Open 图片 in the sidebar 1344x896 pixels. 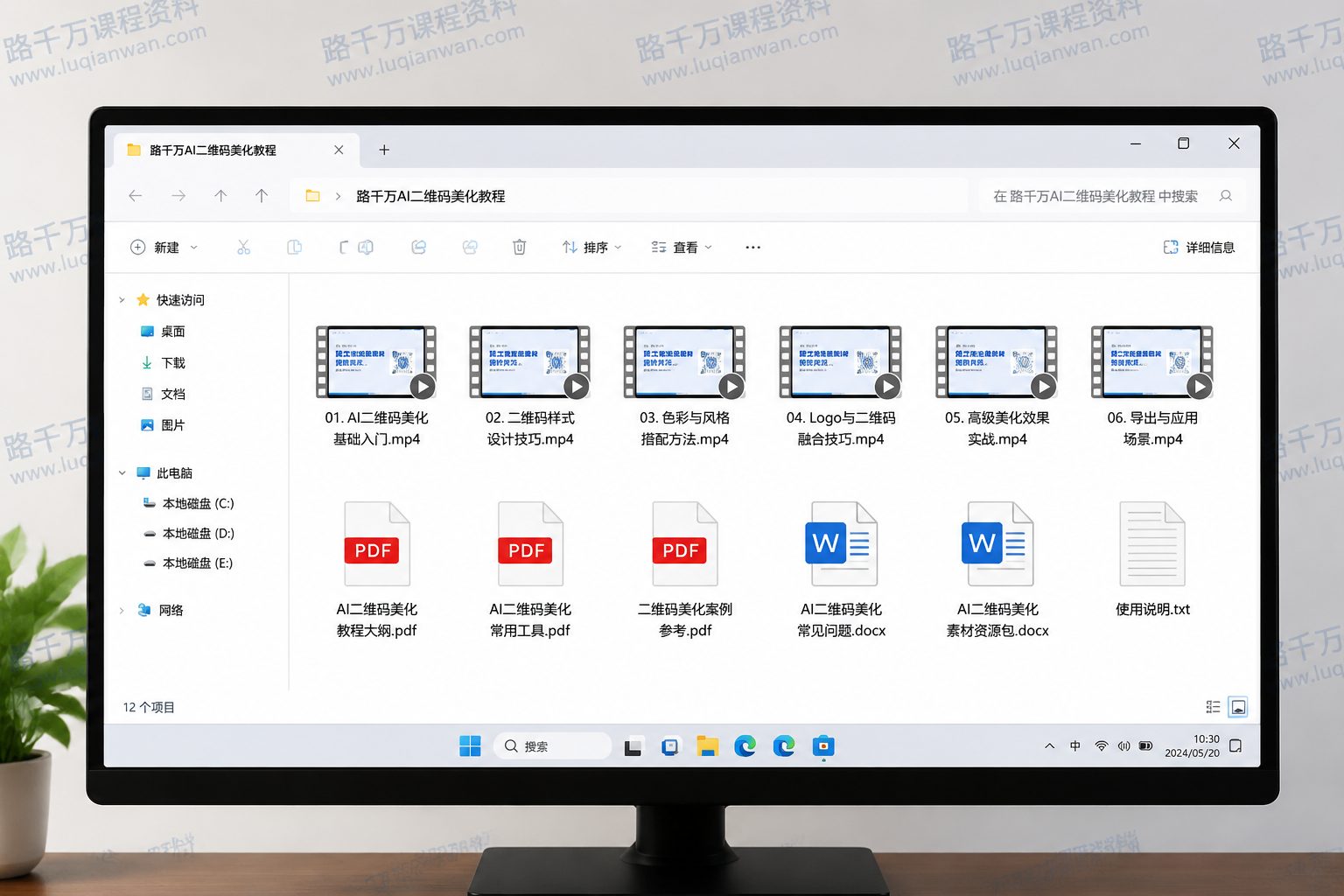163,425
